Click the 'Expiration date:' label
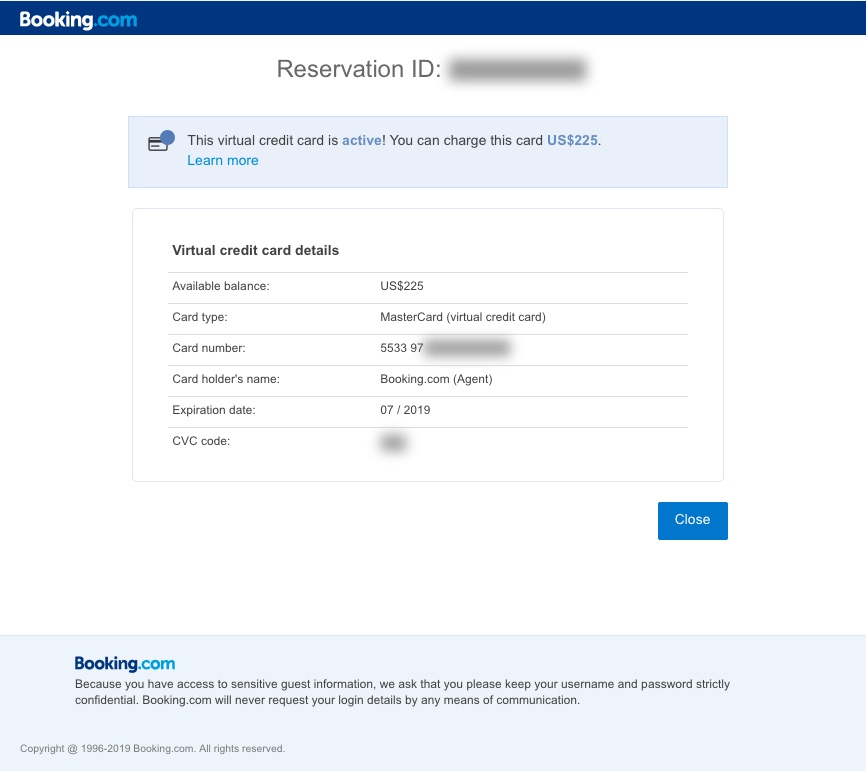 [x=214, y=410]
